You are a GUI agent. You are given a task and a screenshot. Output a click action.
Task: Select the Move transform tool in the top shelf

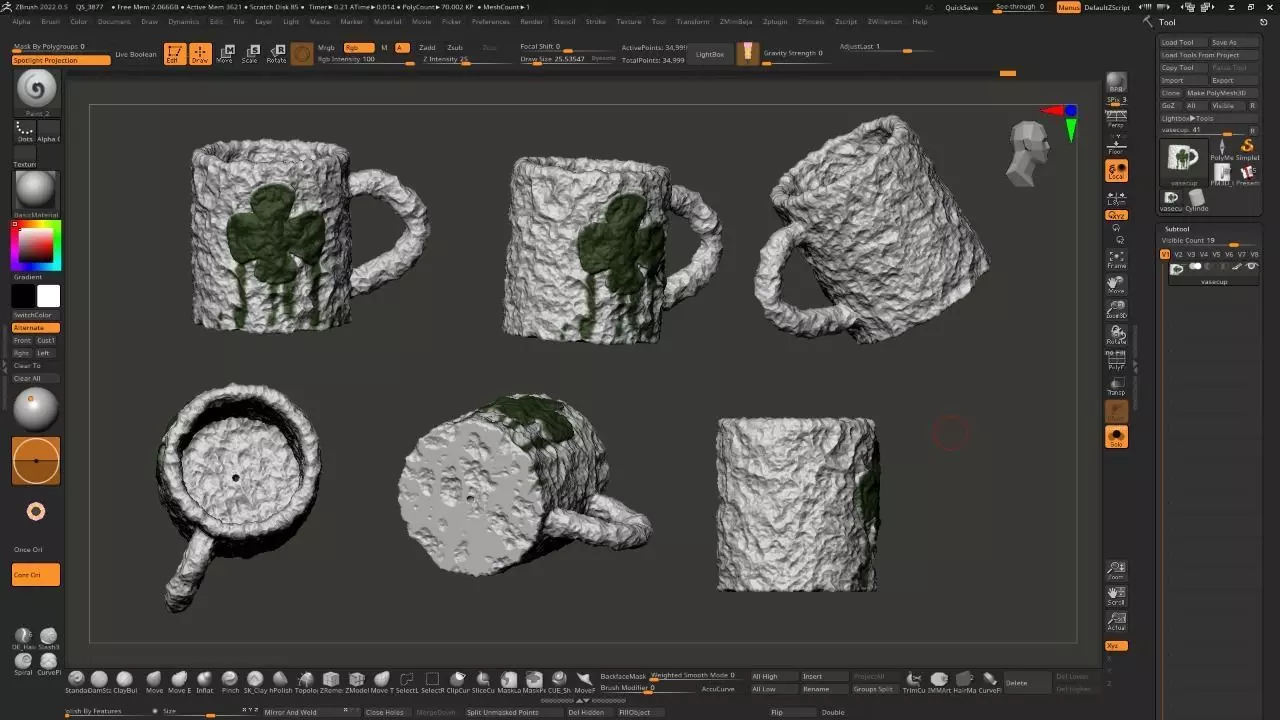click(x=225, y=54)
